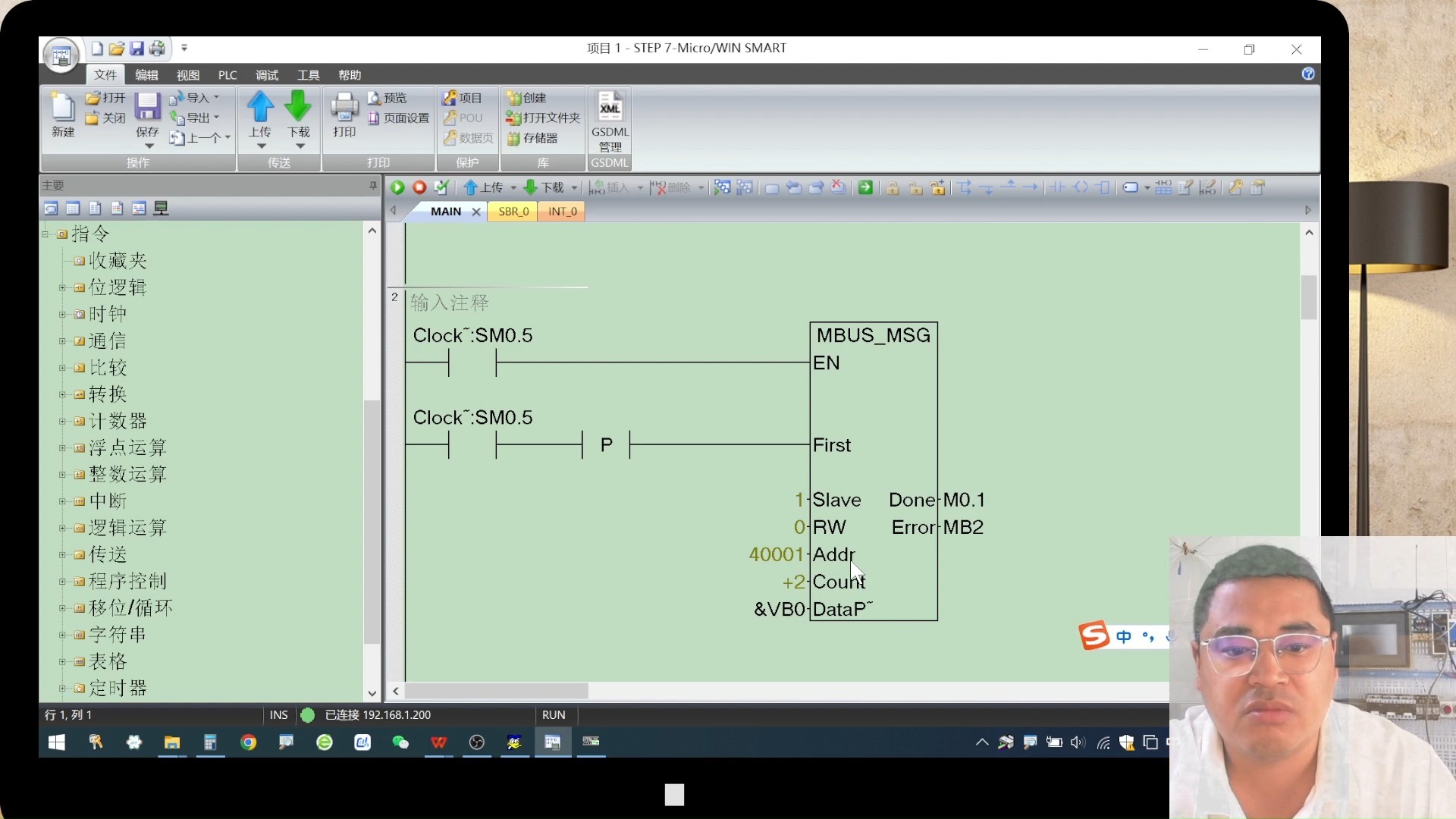Screen dimensions: 1456x819
Task: Open the 项目 protection key icon
Action: [x=463, y=98]
